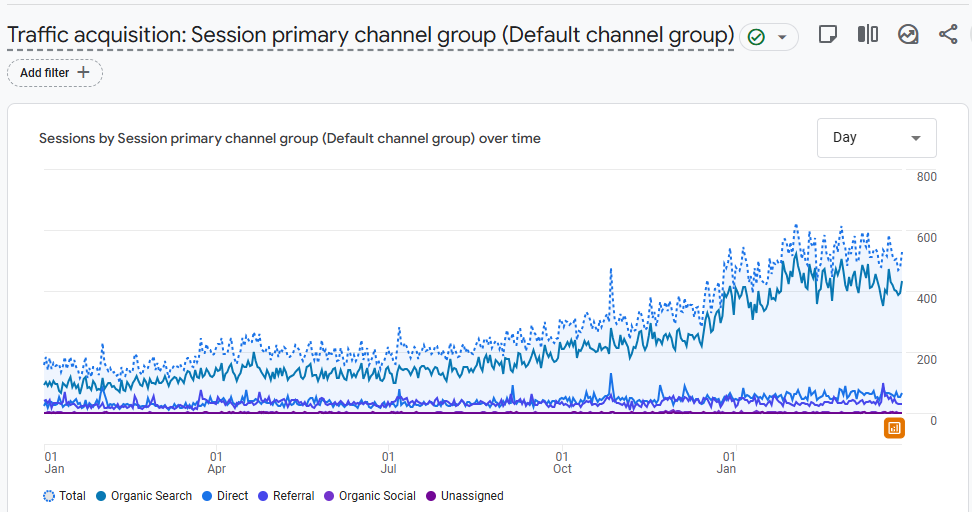
Task: Click the chart title 'Sessions by Session primary channel group'
Action: (x=289, y=139)
